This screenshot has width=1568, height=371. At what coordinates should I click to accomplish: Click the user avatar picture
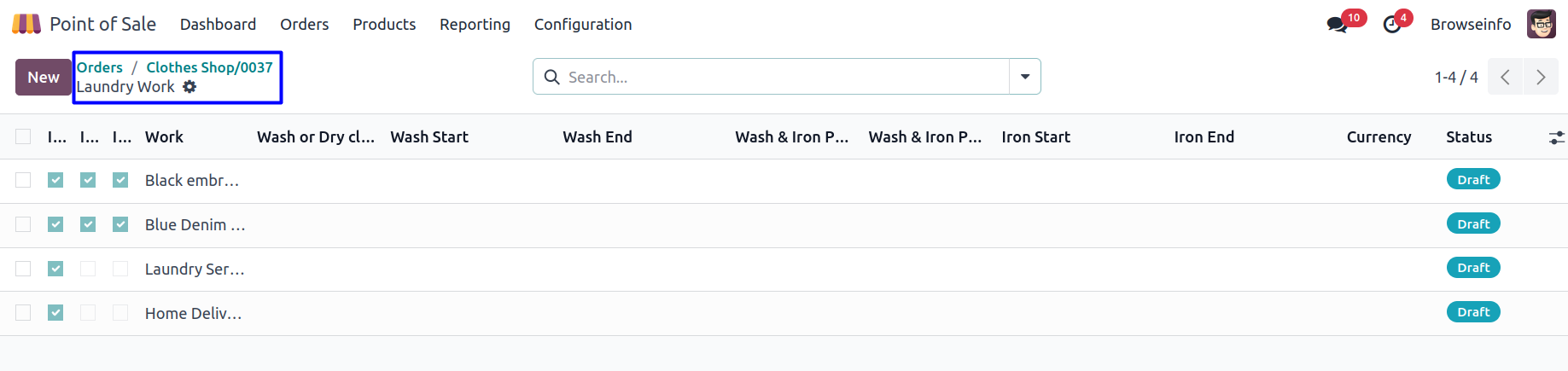click(1541, 24)
